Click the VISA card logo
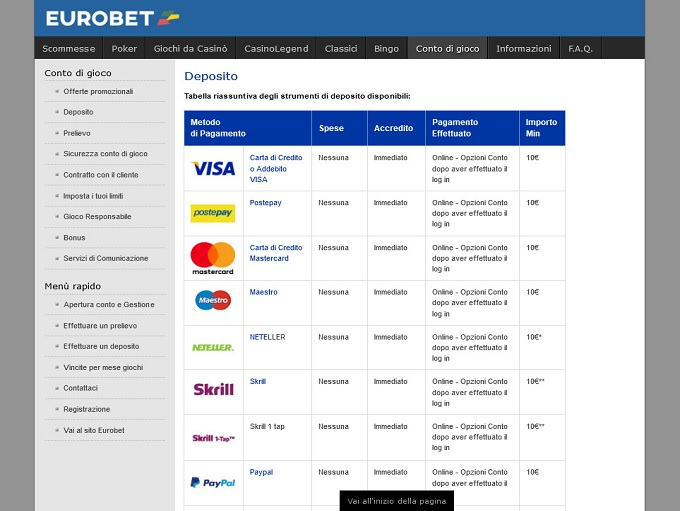 tap(212, 168)
